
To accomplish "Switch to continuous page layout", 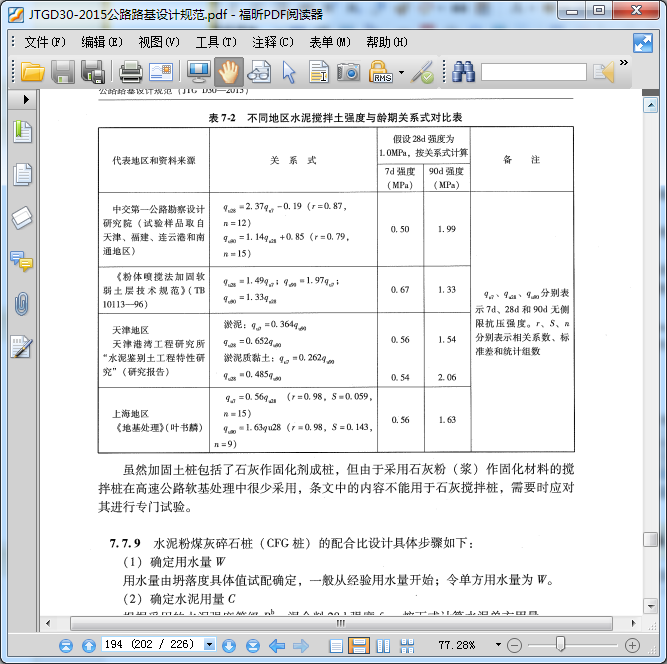I will (x=359, y=646).
